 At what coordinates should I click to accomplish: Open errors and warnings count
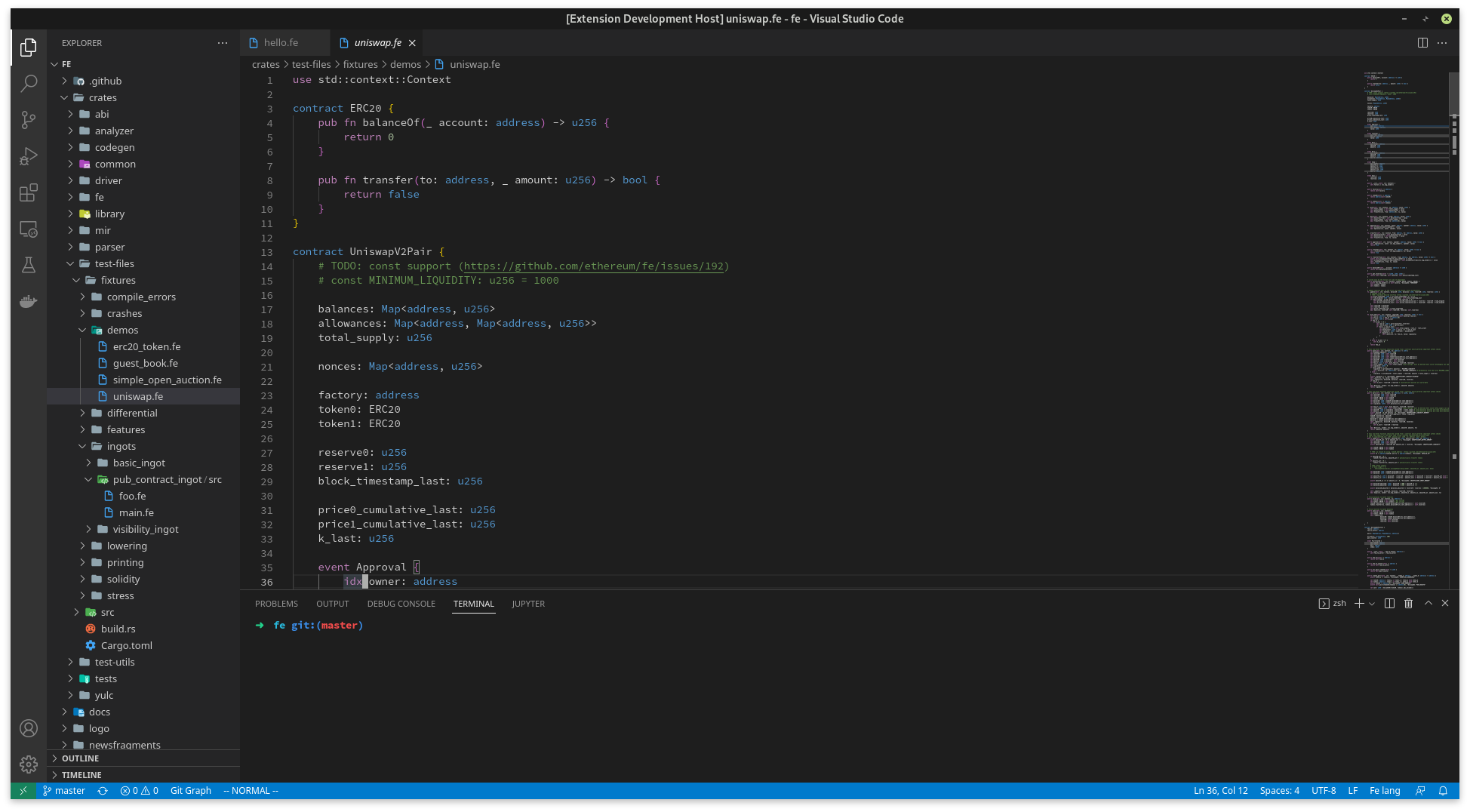click(140, 791)
